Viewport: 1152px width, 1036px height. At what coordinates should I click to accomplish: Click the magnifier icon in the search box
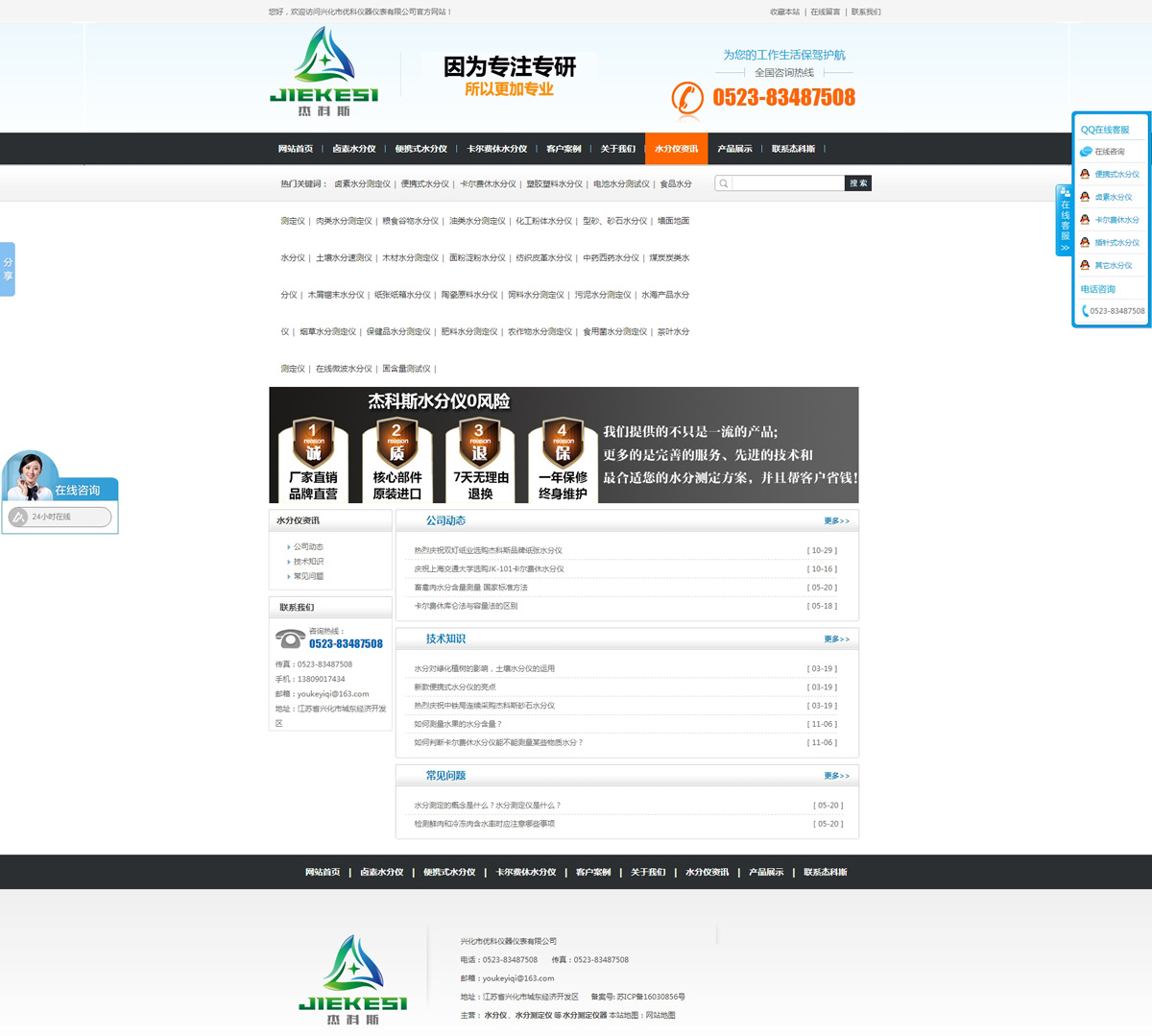[724, 183]
